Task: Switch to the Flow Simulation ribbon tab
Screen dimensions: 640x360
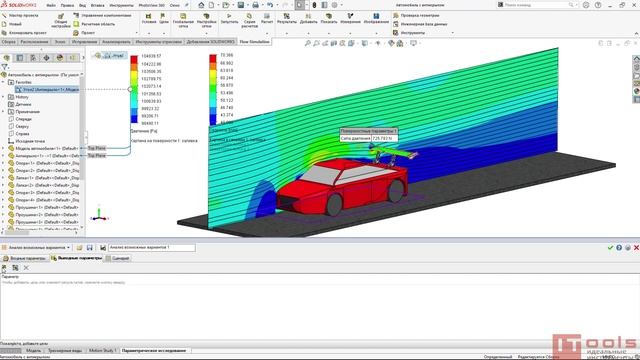Action: [254, 42]
